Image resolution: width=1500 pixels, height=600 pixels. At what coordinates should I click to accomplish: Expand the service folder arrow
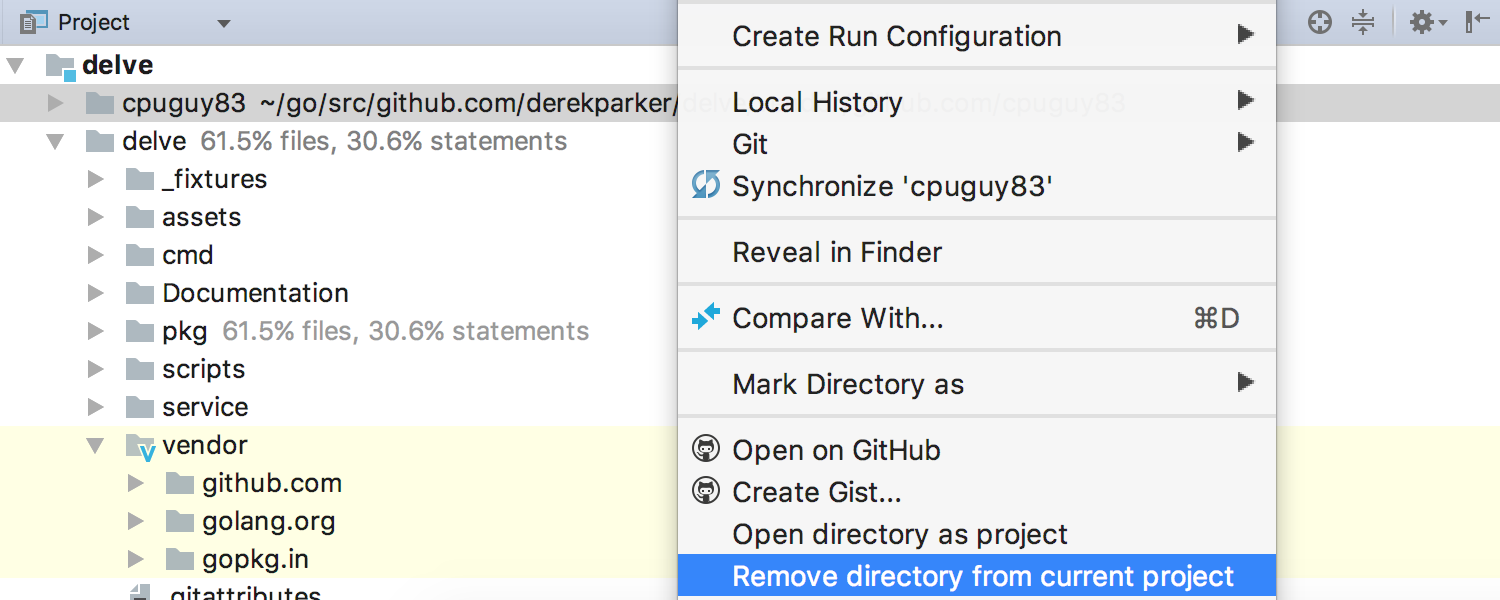[96, 408]
